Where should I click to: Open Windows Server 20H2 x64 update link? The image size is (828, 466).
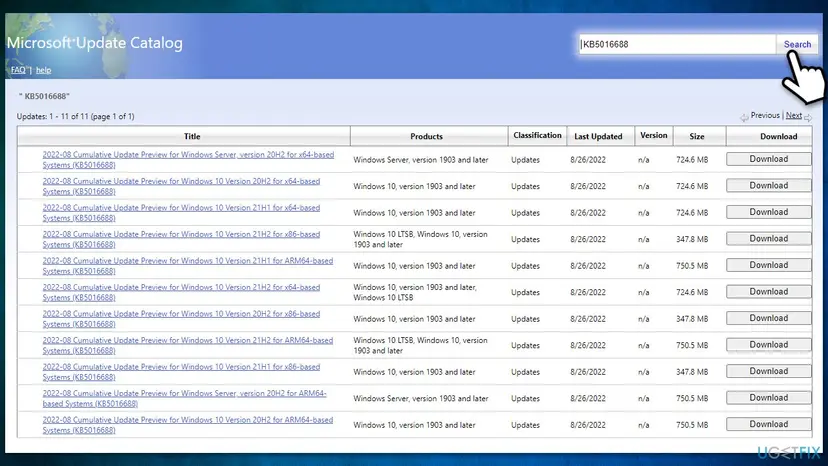188,160
